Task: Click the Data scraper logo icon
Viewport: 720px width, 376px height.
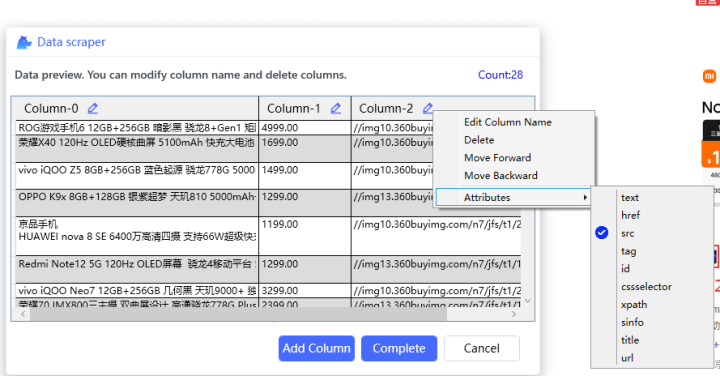Action: [x=24, y=42]
